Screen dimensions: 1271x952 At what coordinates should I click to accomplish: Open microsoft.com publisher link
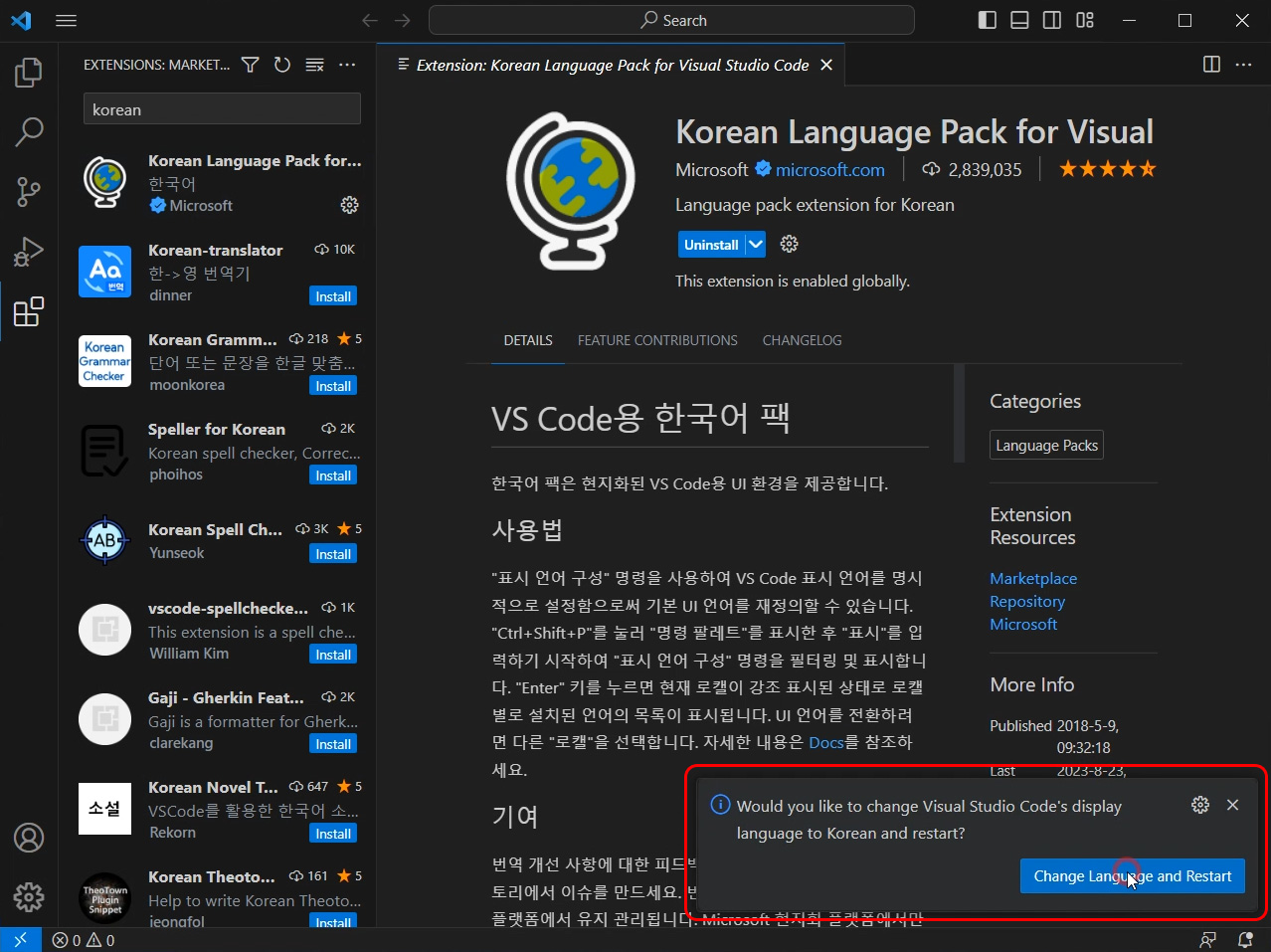pos(830,170)
